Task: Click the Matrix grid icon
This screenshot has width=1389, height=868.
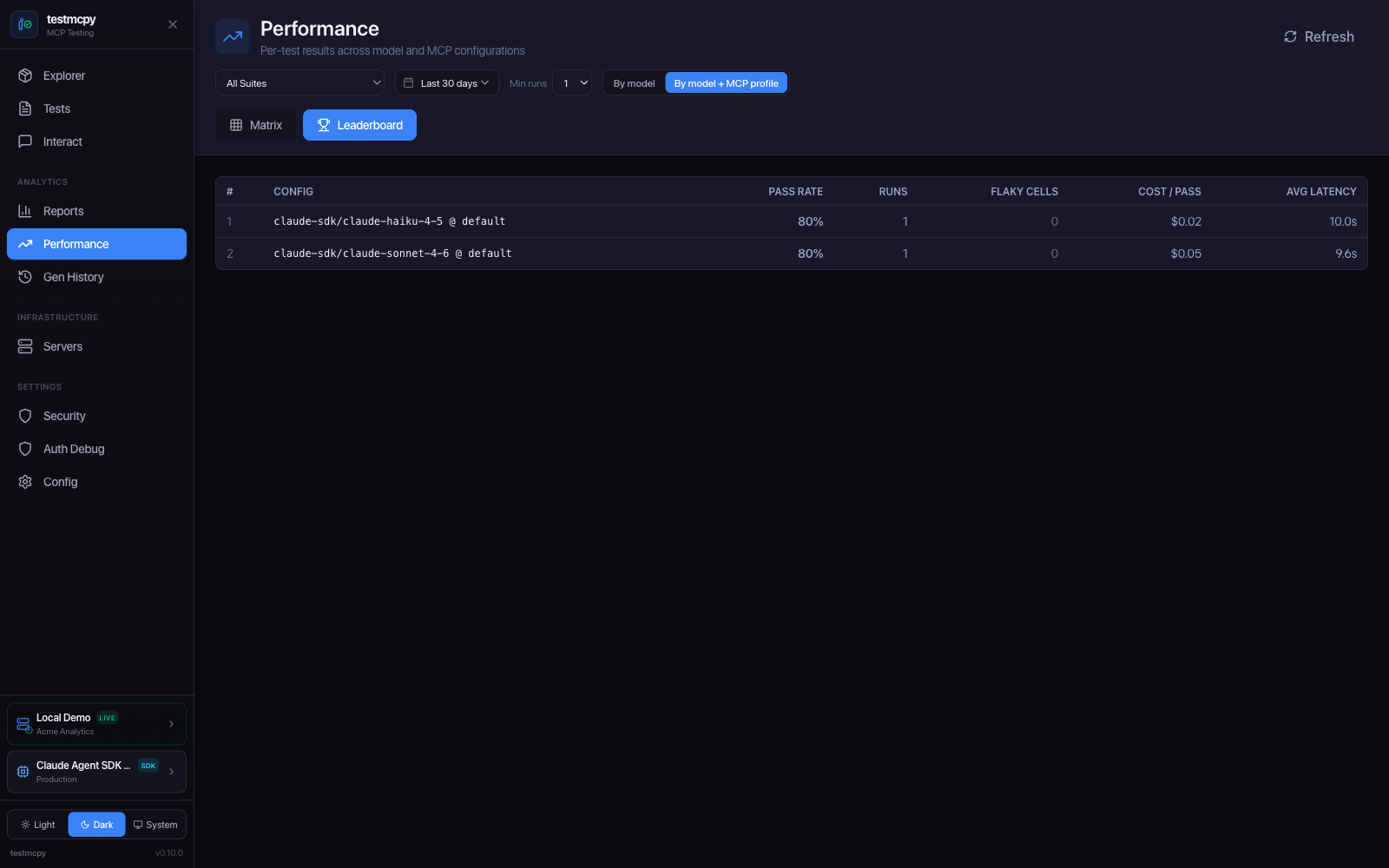Action: [236, 125]
